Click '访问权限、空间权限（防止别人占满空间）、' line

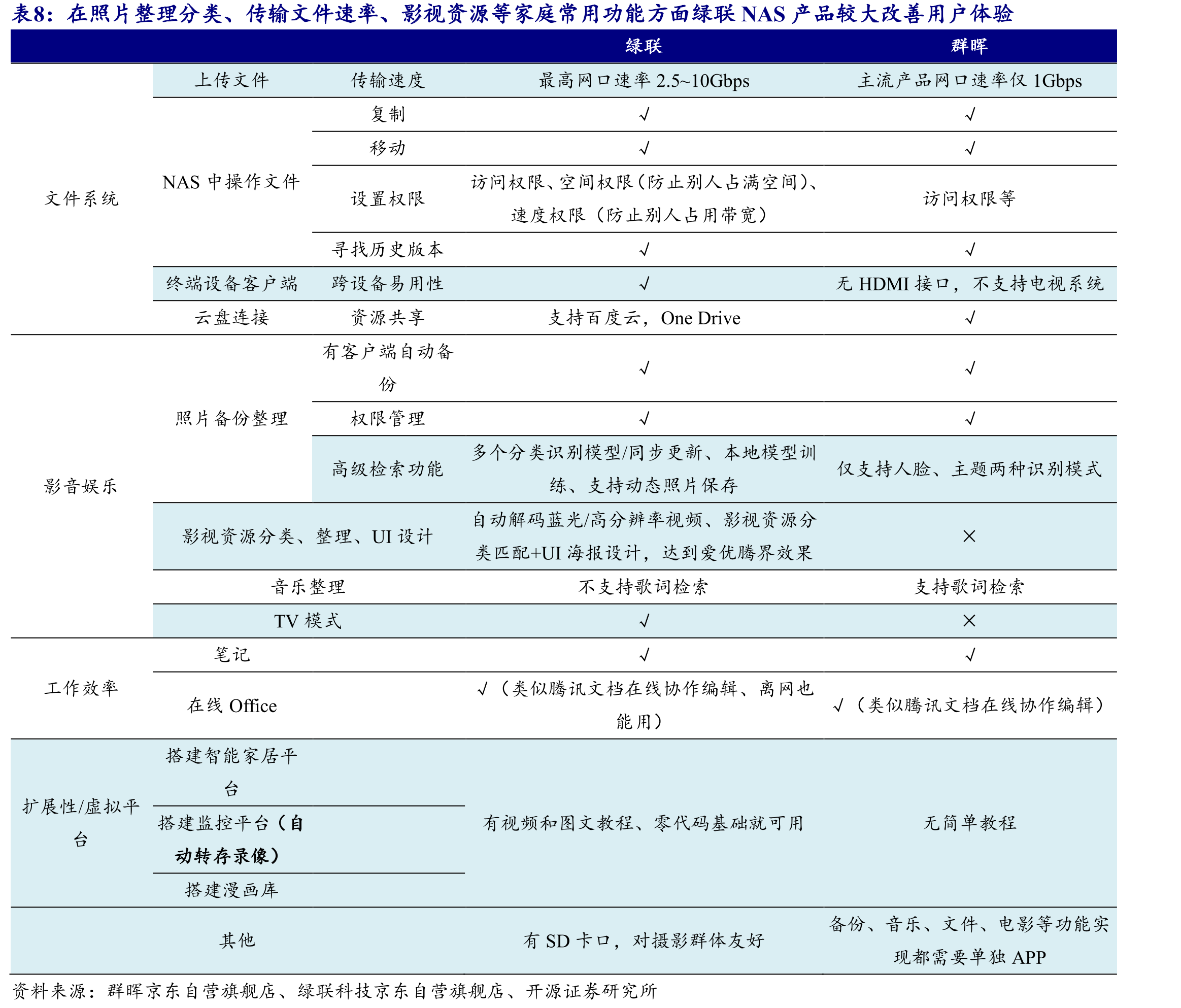pyautogui.click(x=644, y=182)
